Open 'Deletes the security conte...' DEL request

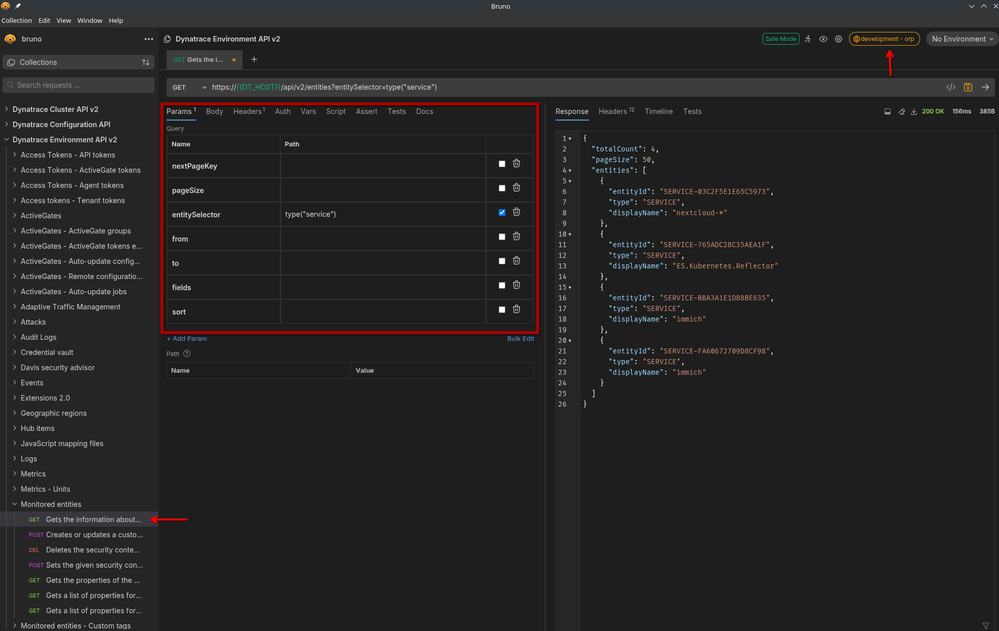click(83, 550)
